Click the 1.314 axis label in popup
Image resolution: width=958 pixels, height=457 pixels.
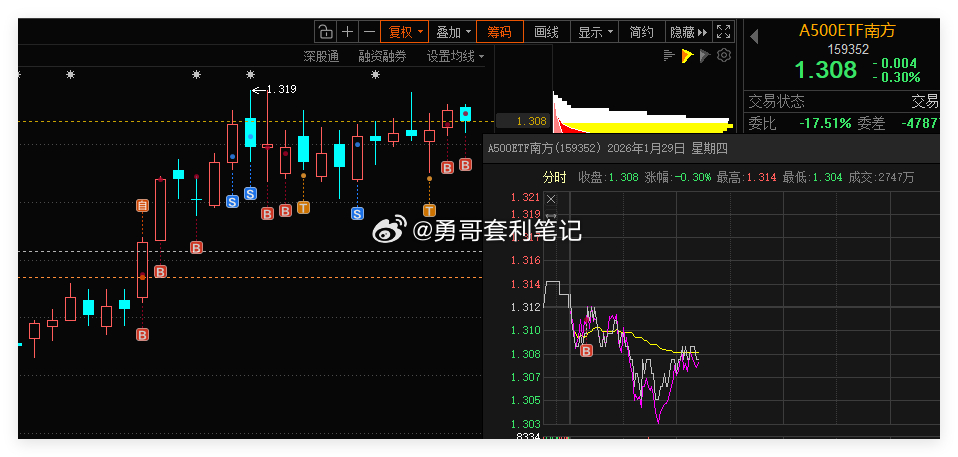click(x=525, y=284)
